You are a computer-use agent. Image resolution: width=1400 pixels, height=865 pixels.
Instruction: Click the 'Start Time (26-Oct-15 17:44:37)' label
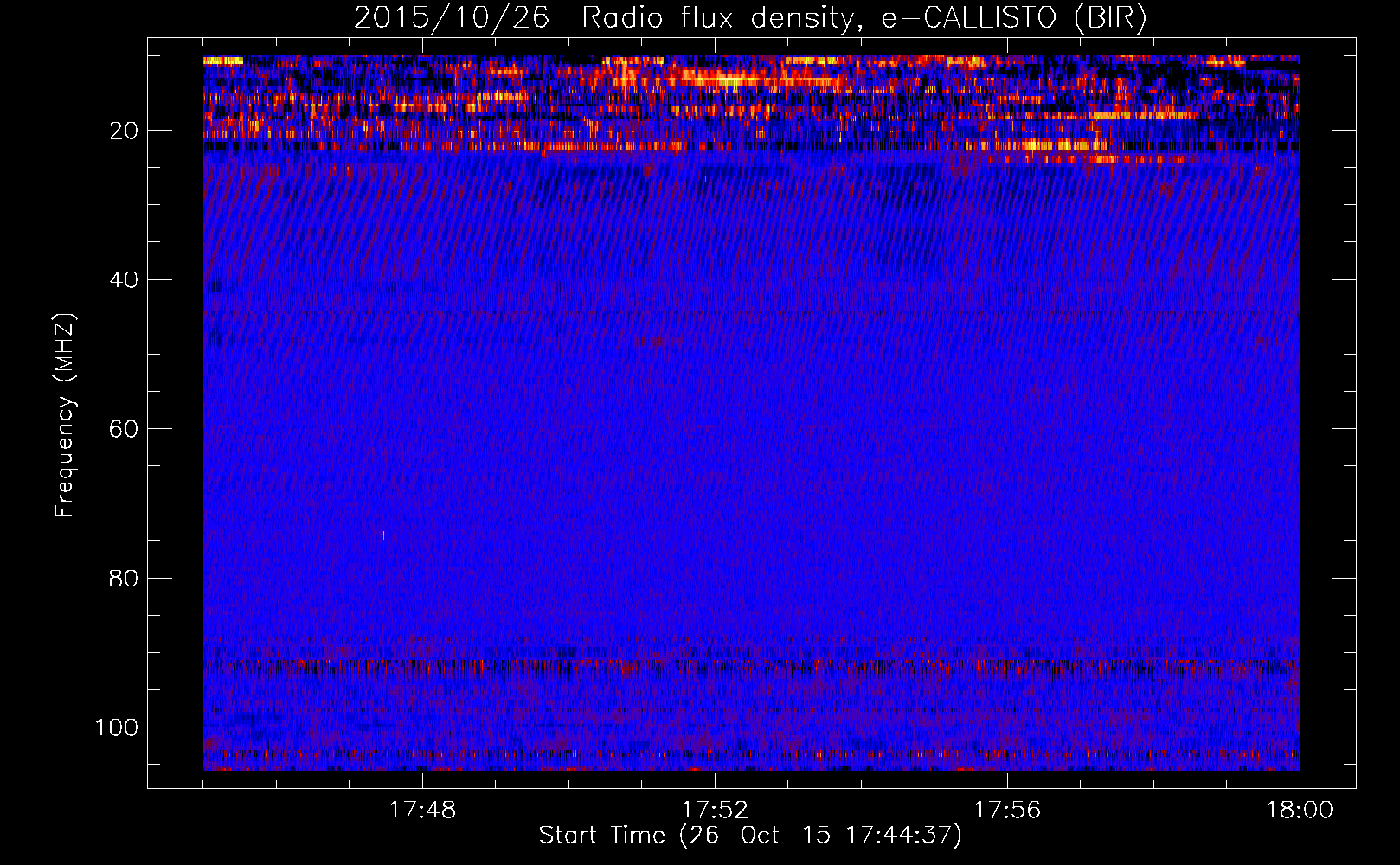point(750,836)
